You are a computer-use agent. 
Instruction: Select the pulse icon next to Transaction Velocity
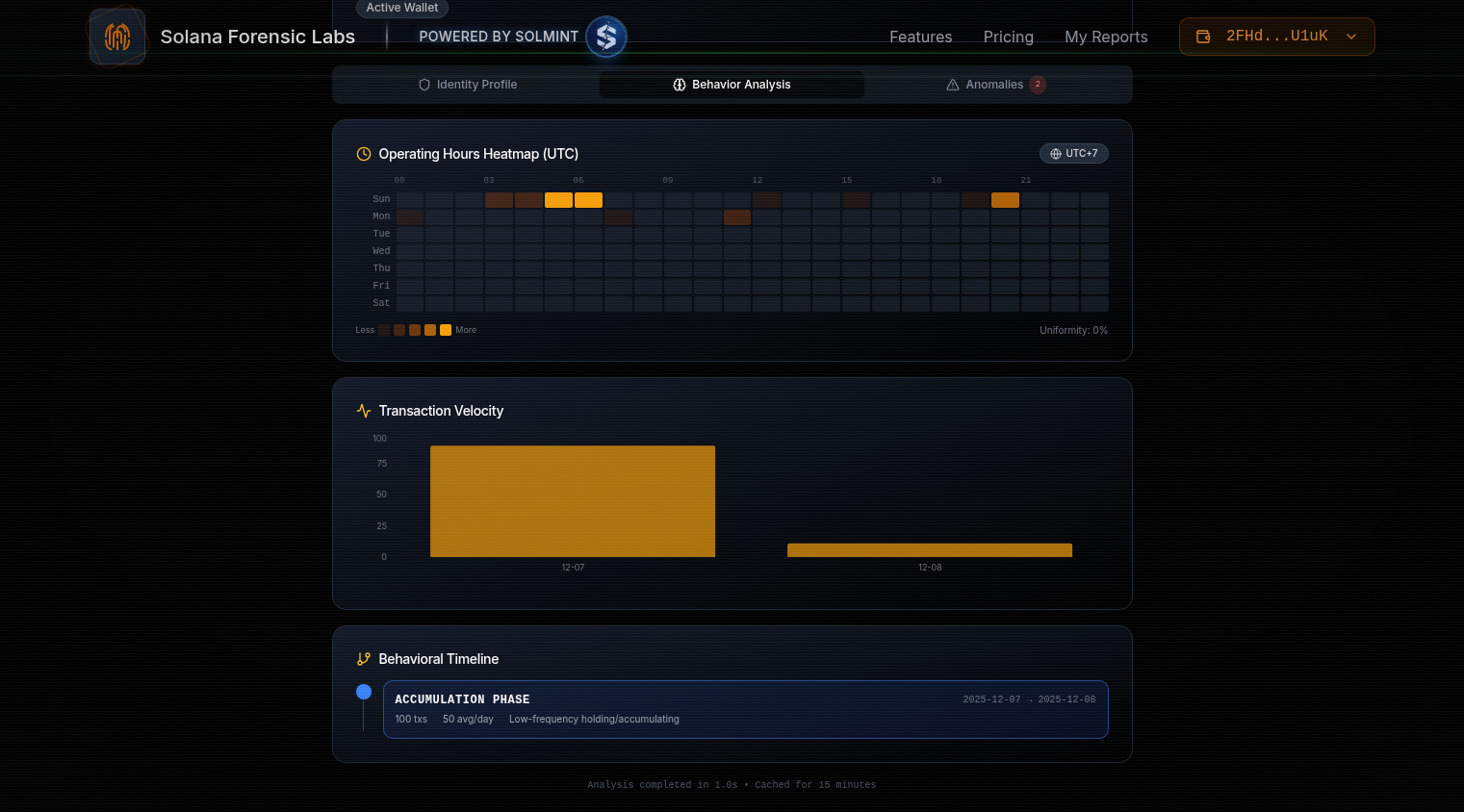363,410
